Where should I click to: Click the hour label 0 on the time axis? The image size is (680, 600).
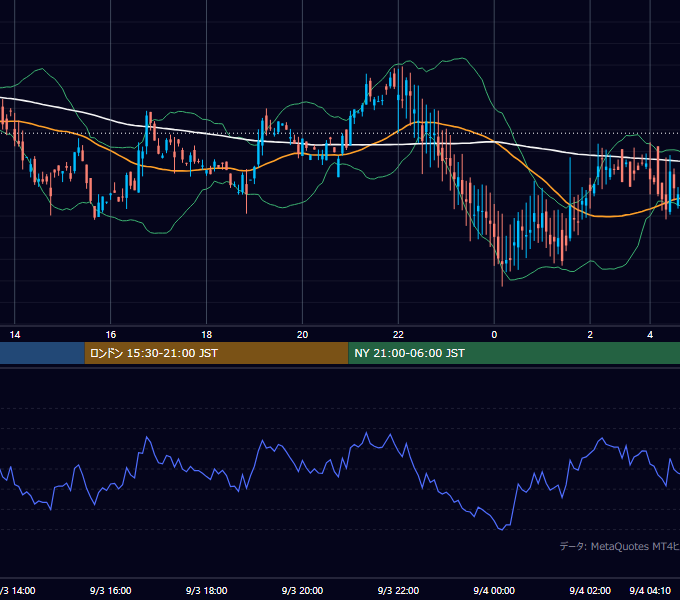click(494, 335)
